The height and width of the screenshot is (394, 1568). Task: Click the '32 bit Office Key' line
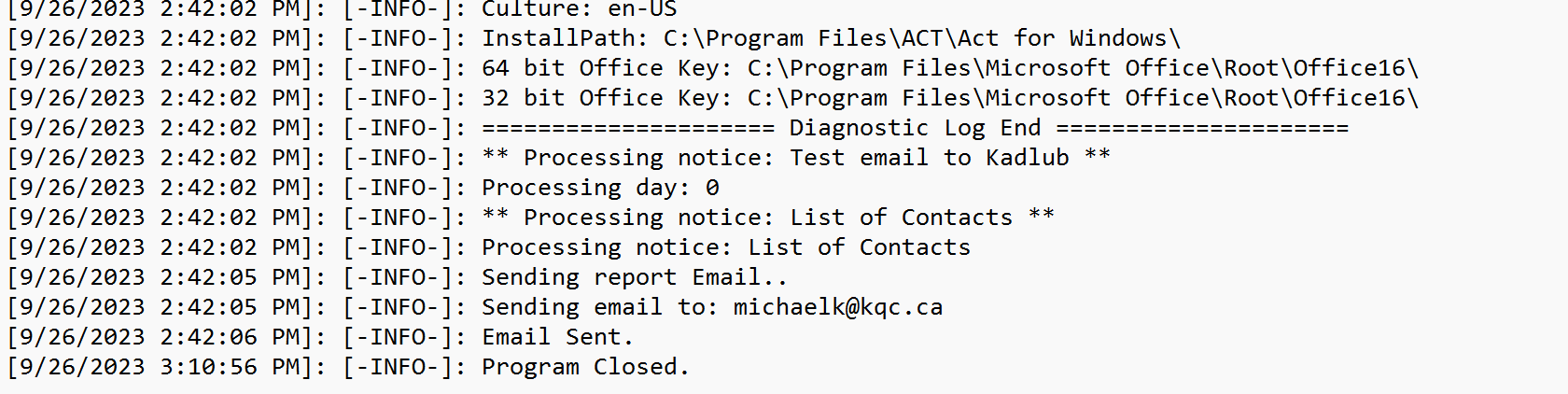713,98
